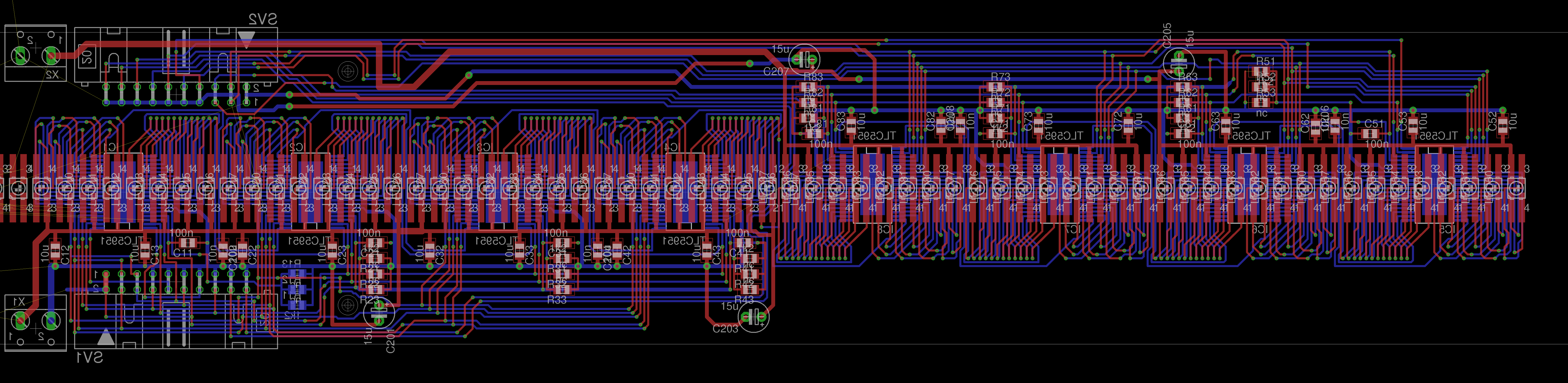Image resolution: width=1568 pixels, height=383 pixels.
Task: Click the C203 name label
Action: point(725,329)
